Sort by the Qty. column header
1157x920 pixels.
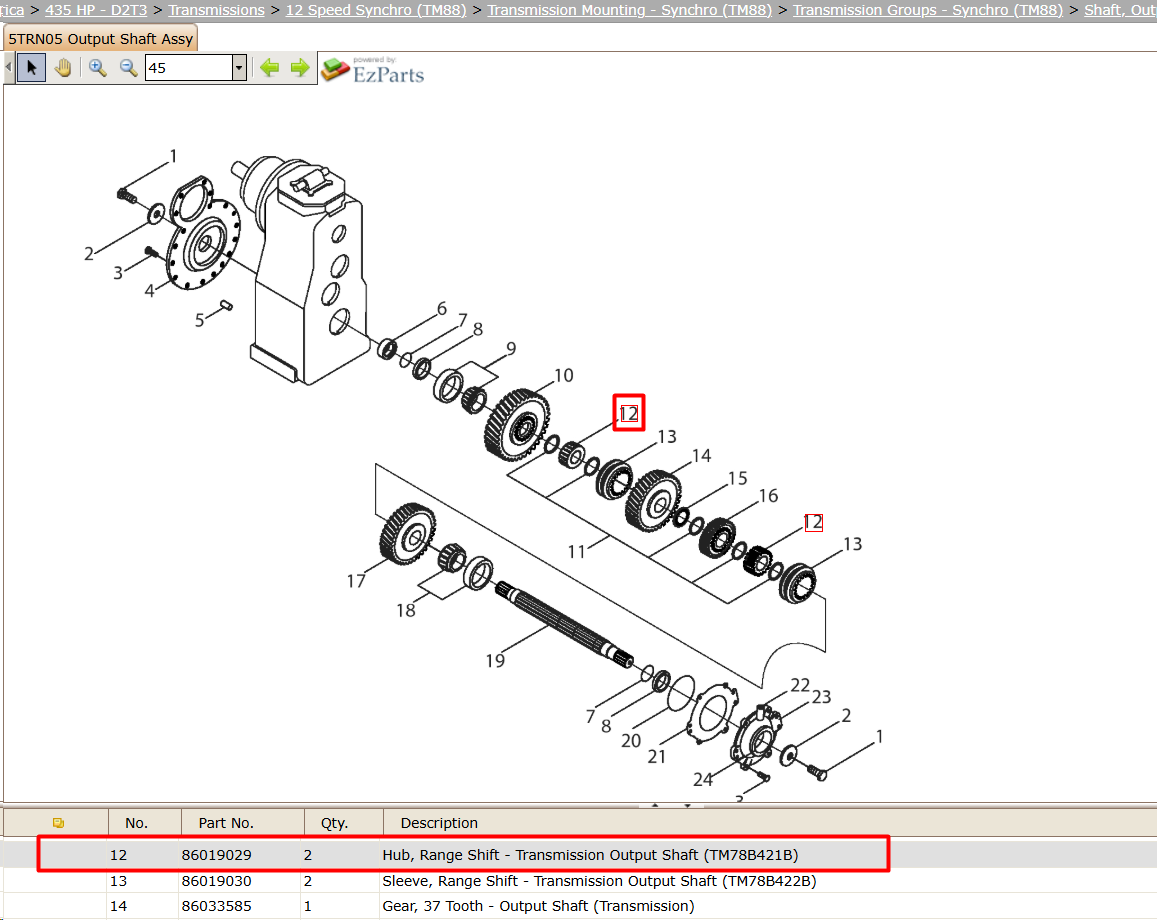[334, 823]
